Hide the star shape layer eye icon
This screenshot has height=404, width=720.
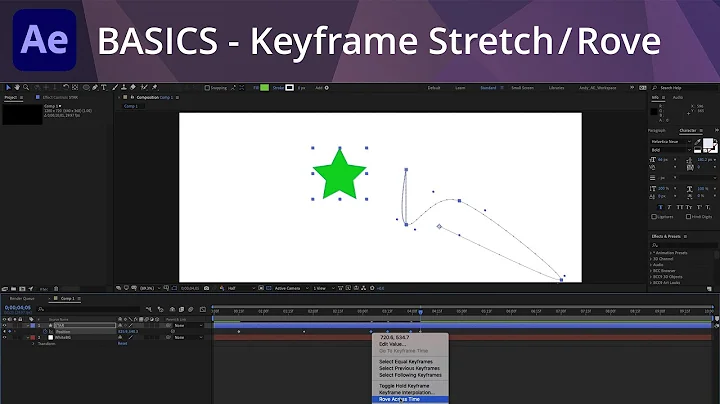coord(5,325)
